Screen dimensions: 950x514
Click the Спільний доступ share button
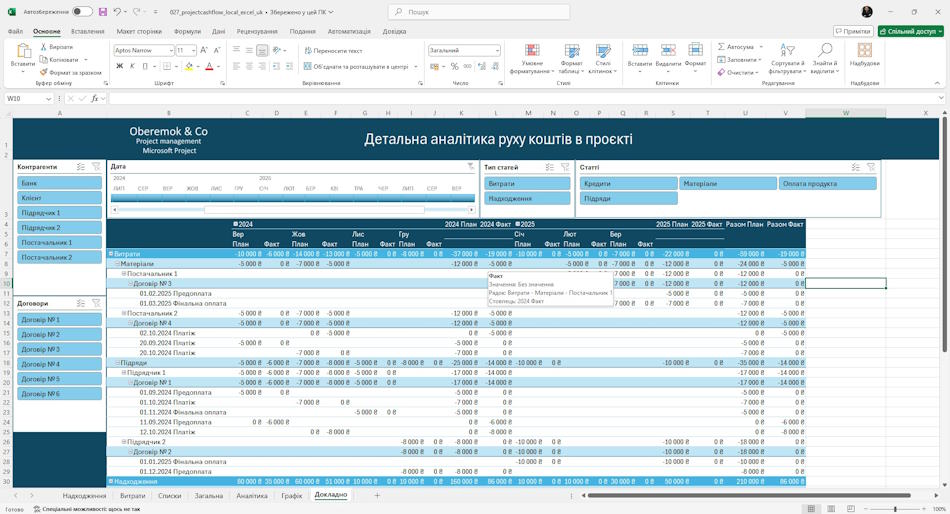[911, 31]
